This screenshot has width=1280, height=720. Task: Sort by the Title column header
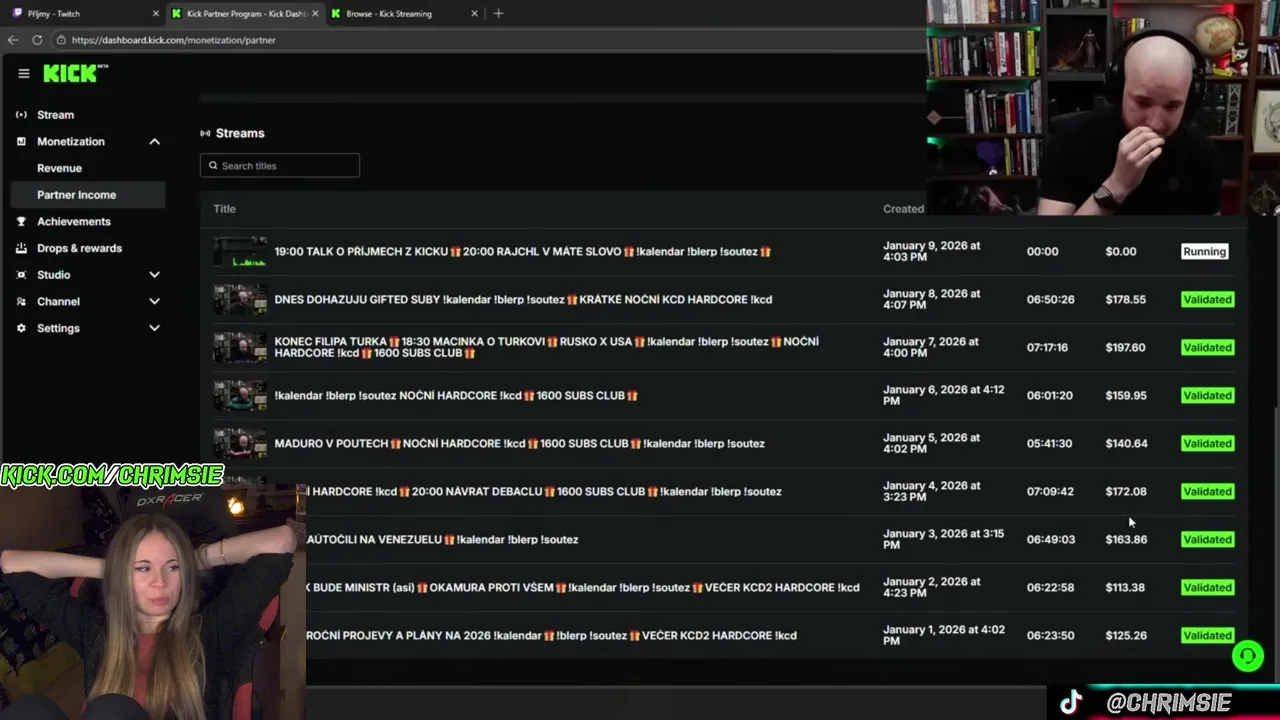tap(225, 209)
